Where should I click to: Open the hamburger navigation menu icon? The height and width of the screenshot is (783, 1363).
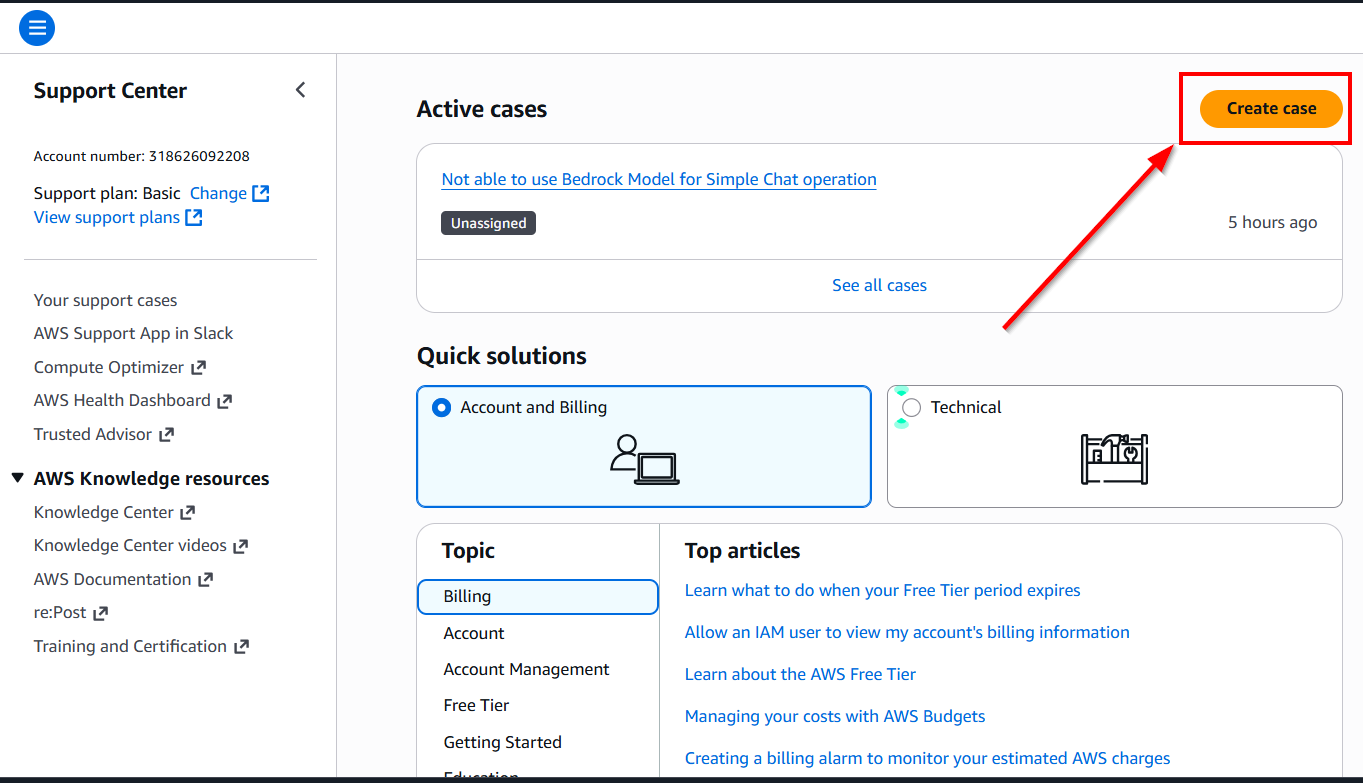pyautogui.click(x=37, y=27)
